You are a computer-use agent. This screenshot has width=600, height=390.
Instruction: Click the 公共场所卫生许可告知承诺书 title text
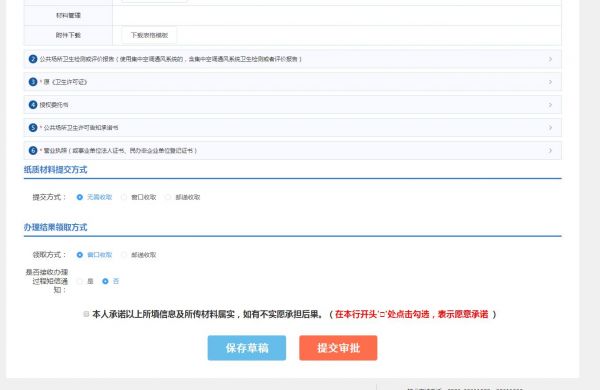pyautogui.click(x=81, y=127)
